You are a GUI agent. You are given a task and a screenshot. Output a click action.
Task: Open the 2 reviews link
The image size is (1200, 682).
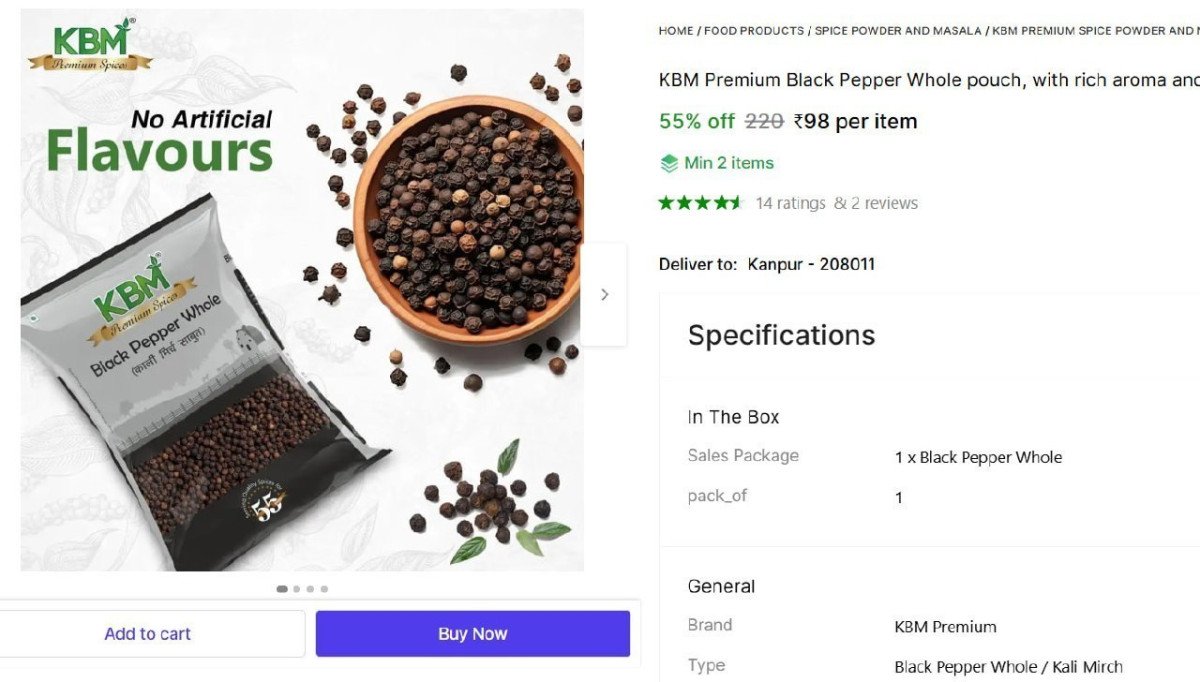(x=884, y=202)
